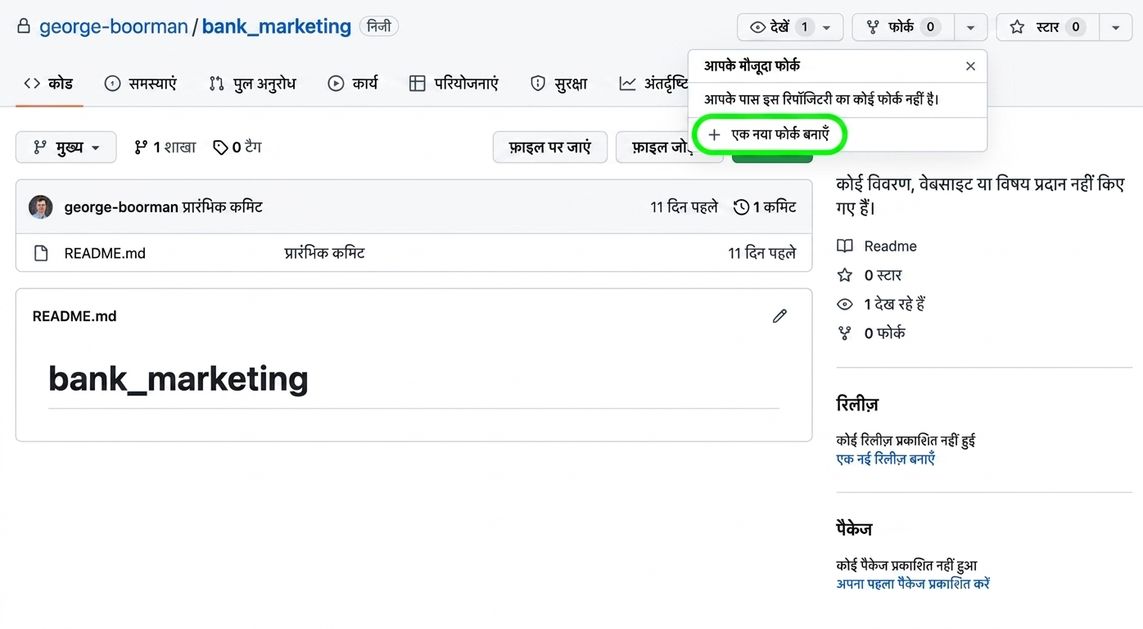
Task: Edit README with the pencil icon
Action: 780,316
